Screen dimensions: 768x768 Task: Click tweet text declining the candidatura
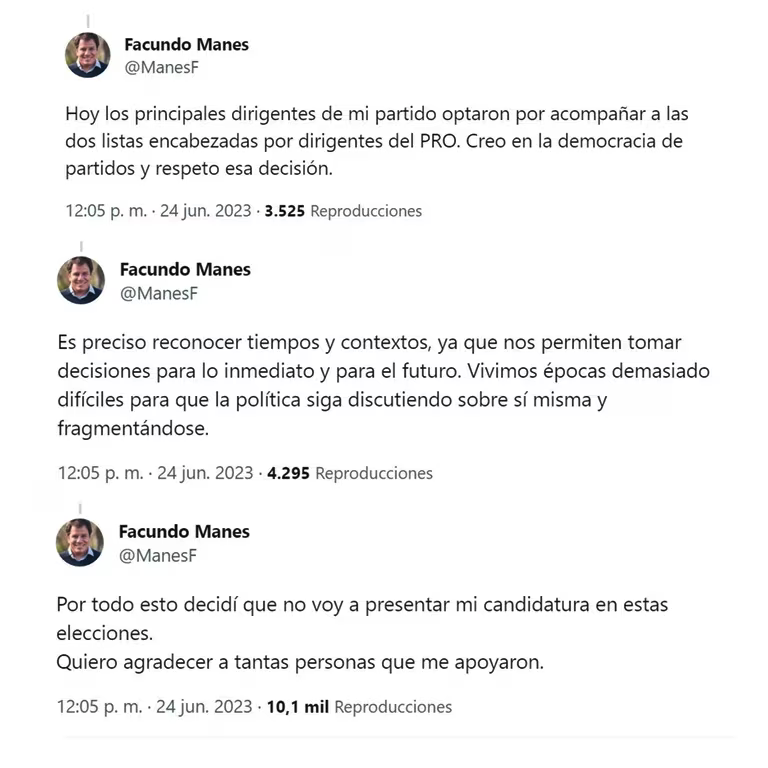pyautogui.click(x=362, y=619)
